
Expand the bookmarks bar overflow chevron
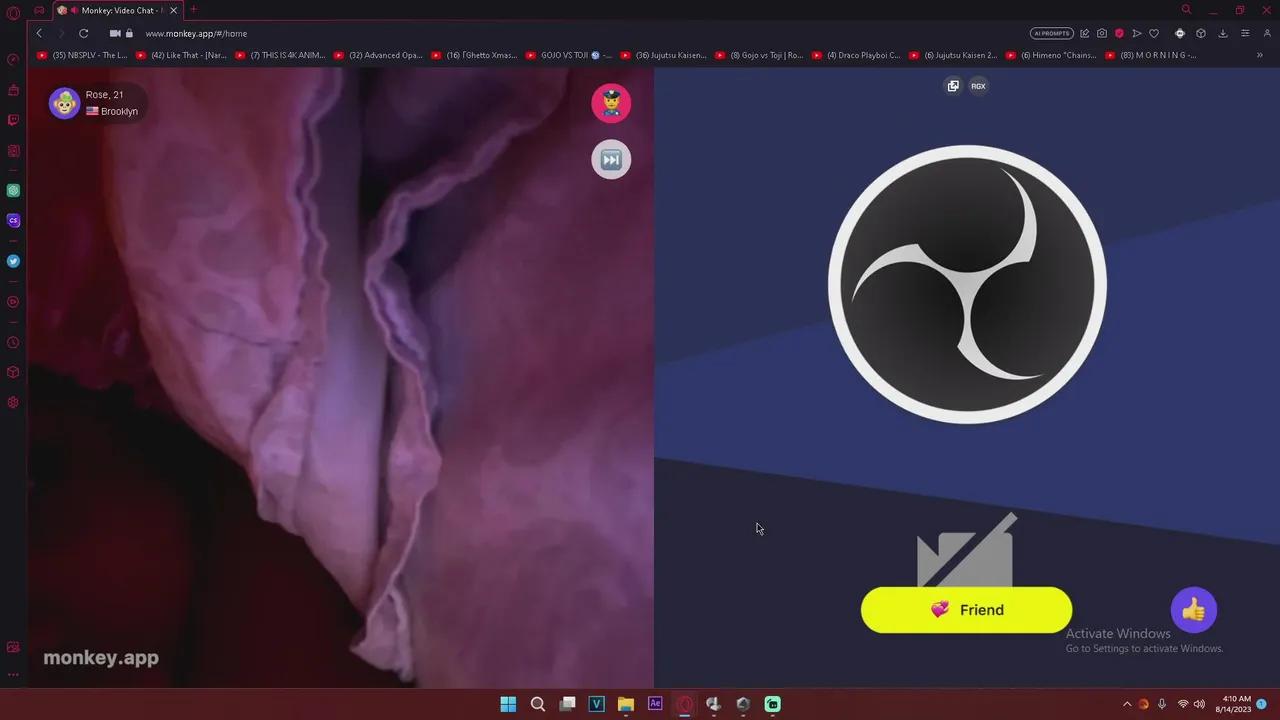pyautogui.click(x=1259, y=55)
